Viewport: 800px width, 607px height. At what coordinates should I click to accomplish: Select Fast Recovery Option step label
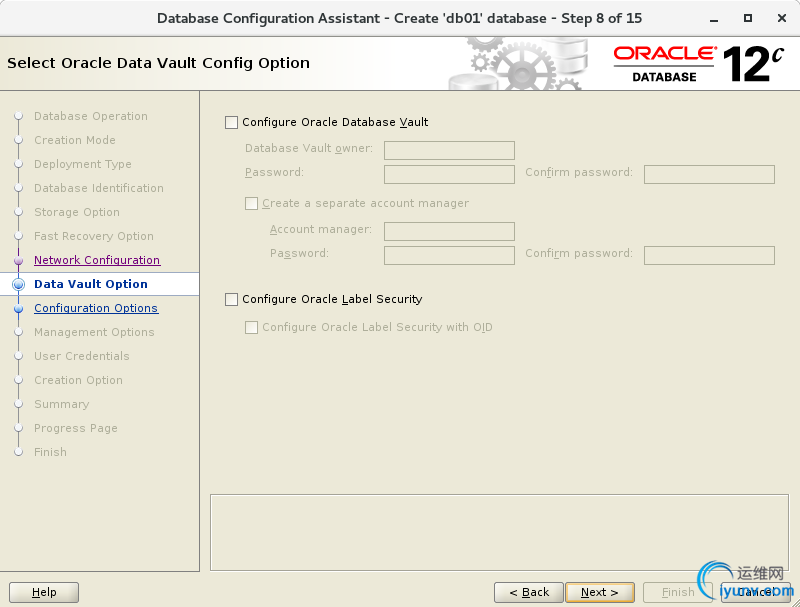click(x=94, y=236)
